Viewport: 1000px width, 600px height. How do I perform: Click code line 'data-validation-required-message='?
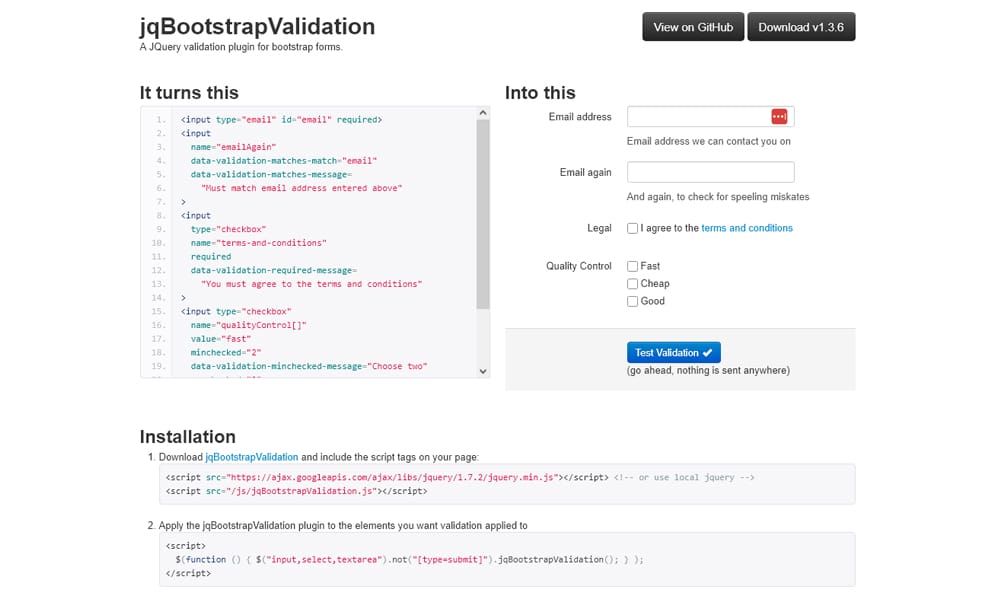[x=274, y=270]
